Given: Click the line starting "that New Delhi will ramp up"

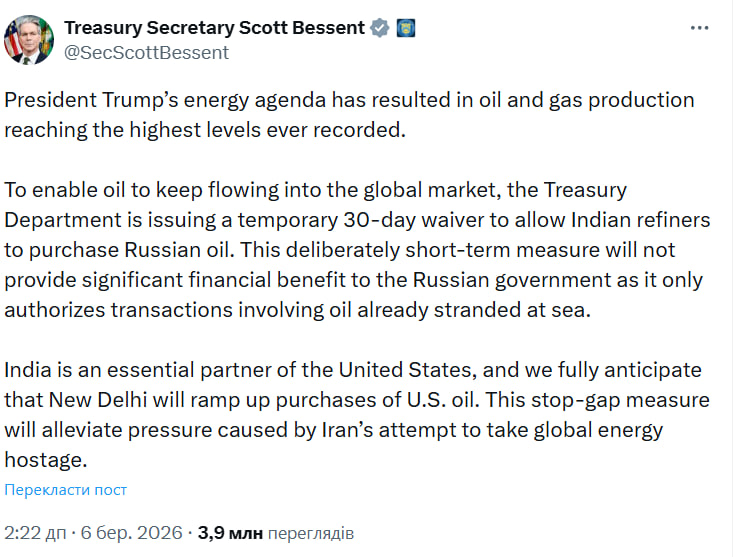Looking at the screenshot, I should coord(357,399).
